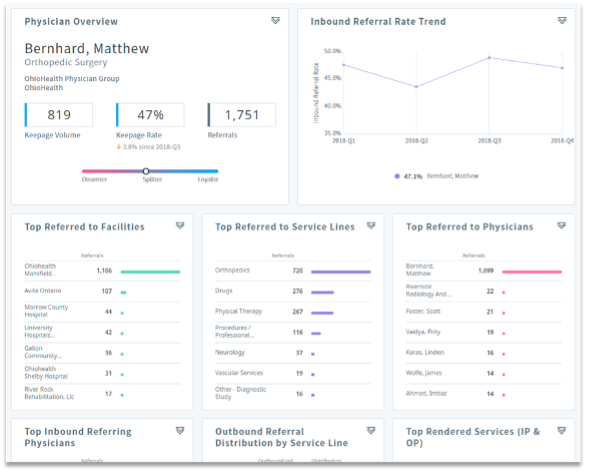Select University Hospitals facility row
This screenshot has width=589, height=474.
pos(102,332)
